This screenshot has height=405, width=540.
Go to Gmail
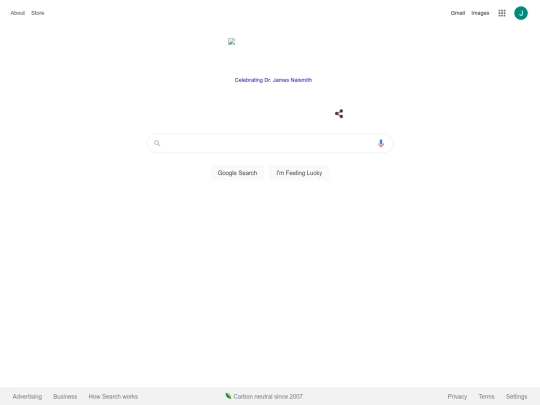click(x=458, y=13)
